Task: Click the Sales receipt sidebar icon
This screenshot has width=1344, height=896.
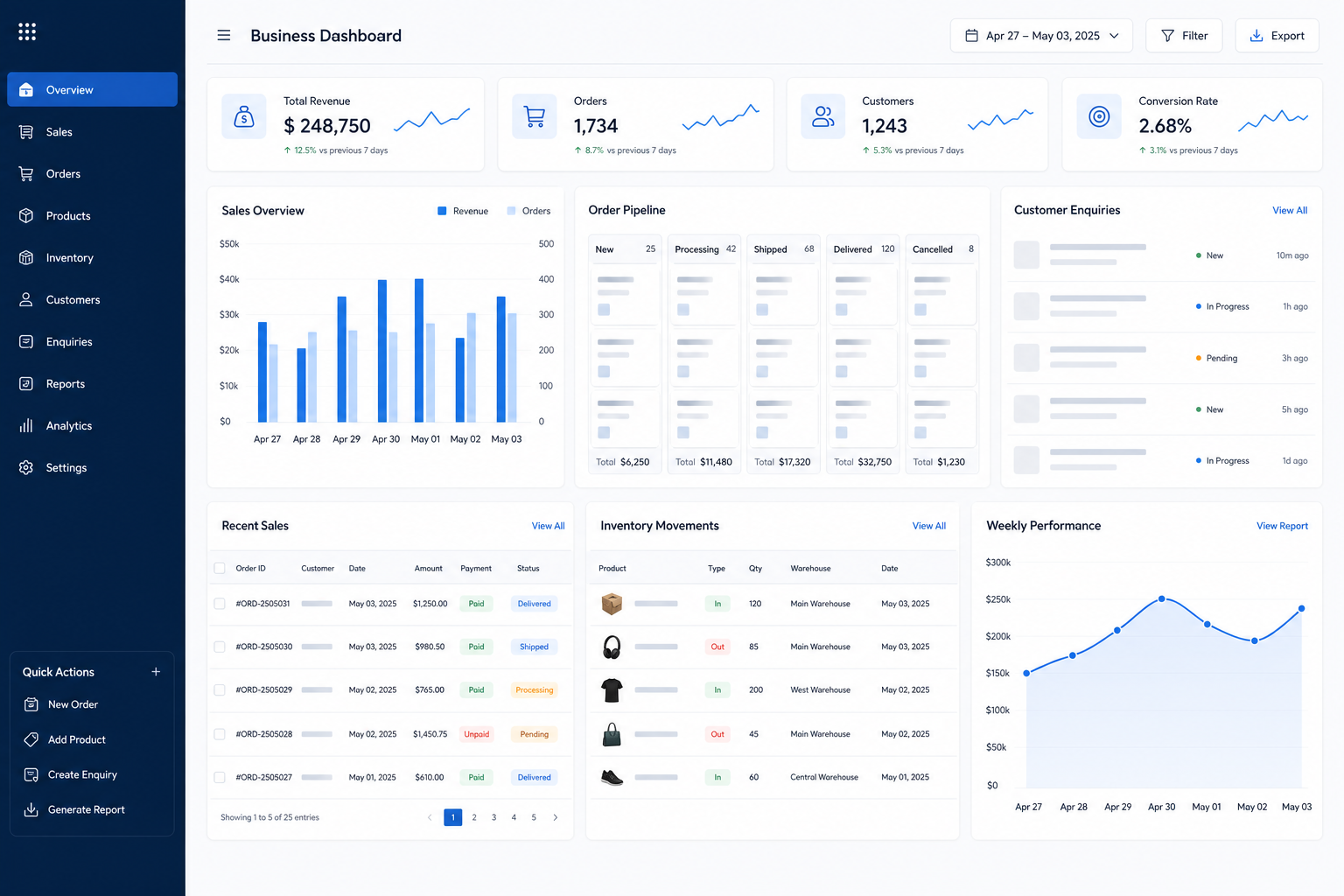Action: (x=26, y=132)
